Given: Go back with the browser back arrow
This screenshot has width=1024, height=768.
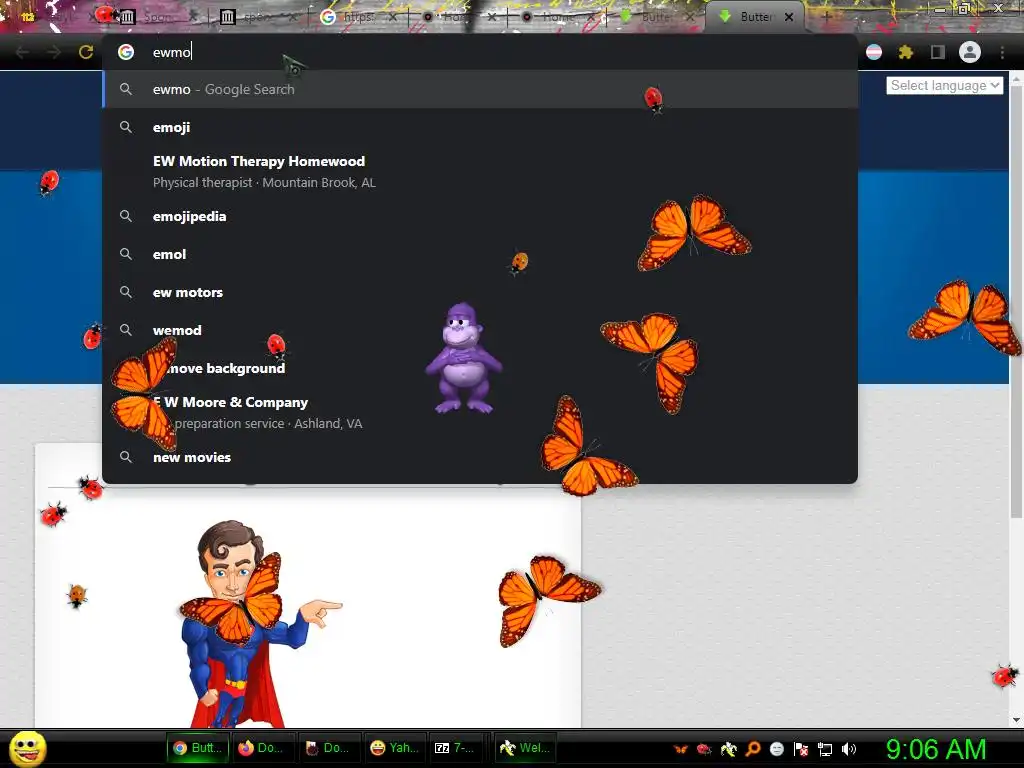Looking at the screenshot, I should point(22,52).
